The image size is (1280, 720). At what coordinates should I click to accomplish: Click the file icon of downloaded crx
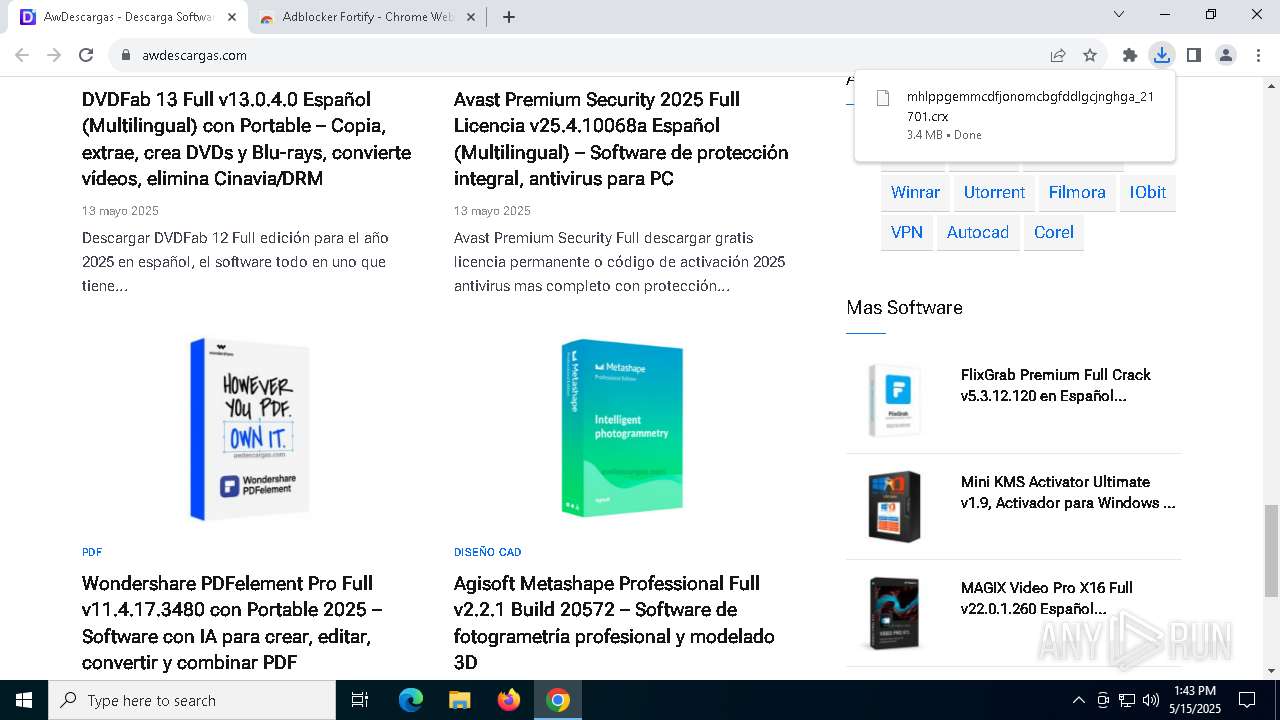(882, 98)
